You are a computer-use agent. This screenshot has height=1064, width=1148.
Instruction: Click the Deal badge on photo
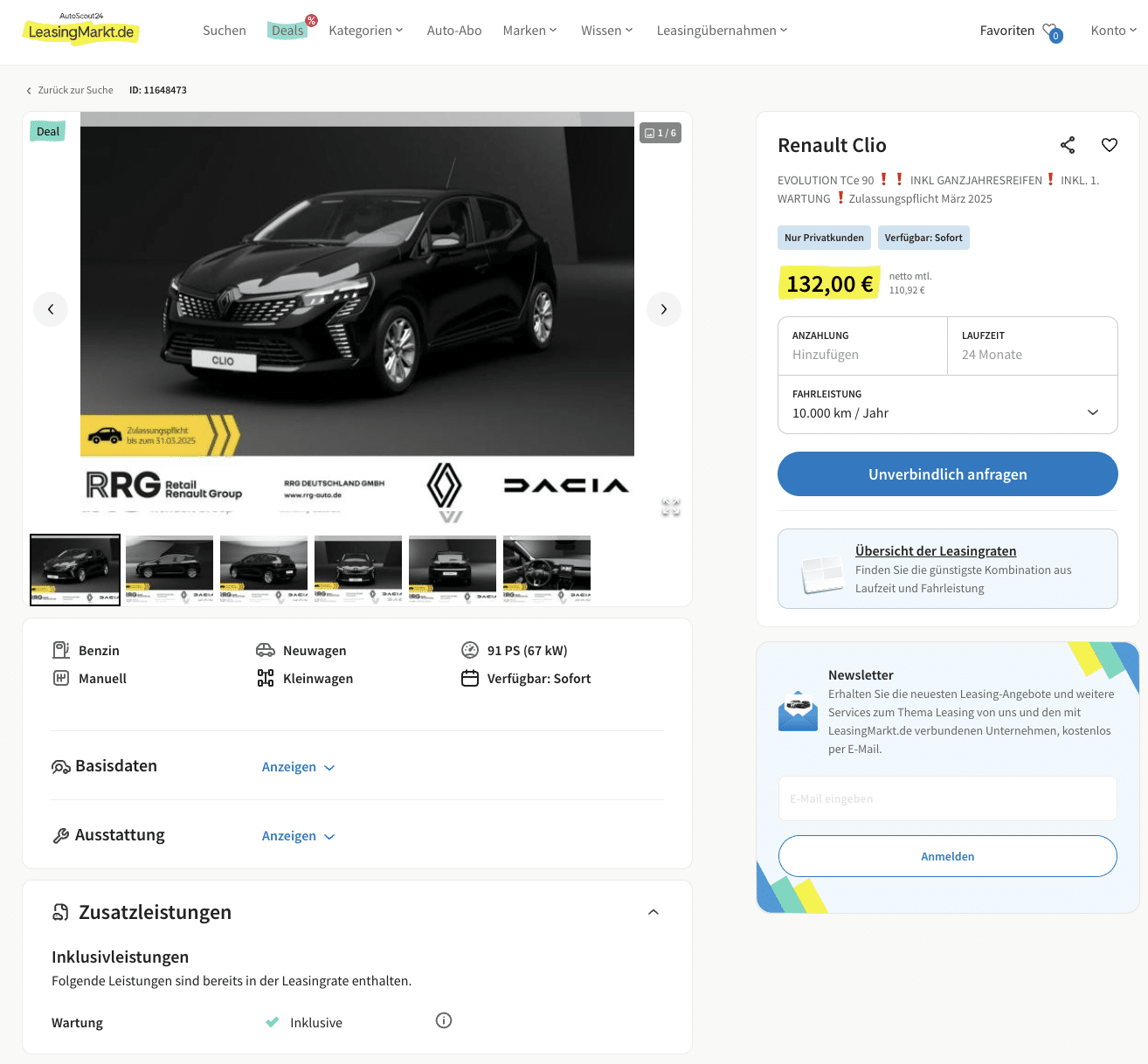48,132
